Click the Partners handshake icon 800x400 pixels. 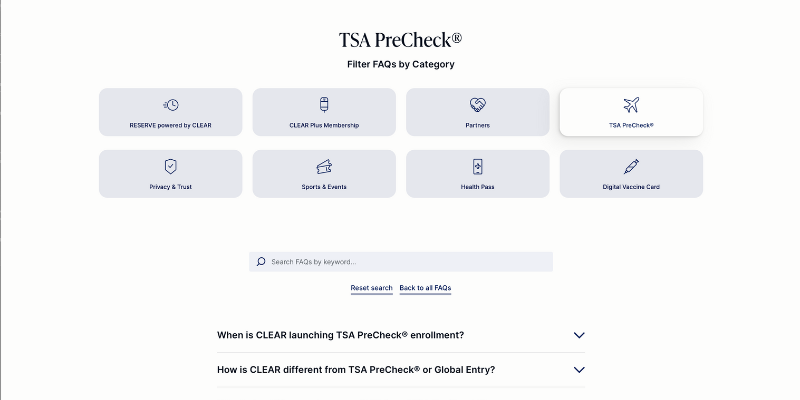pos(477,105)
